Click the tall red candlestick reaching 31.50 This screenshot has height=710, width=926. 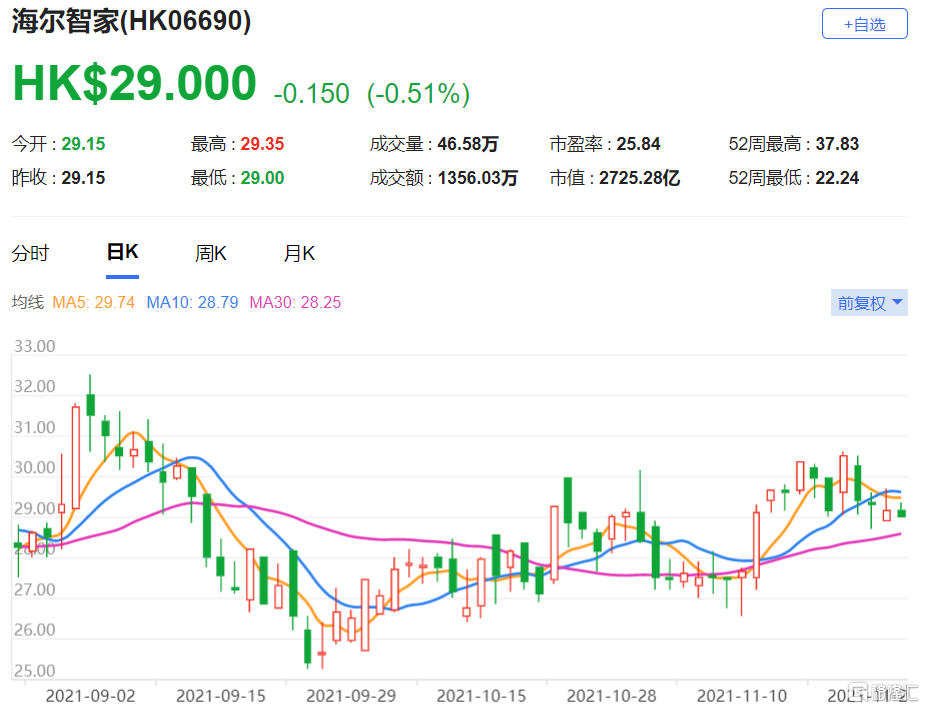click(76, 457)
